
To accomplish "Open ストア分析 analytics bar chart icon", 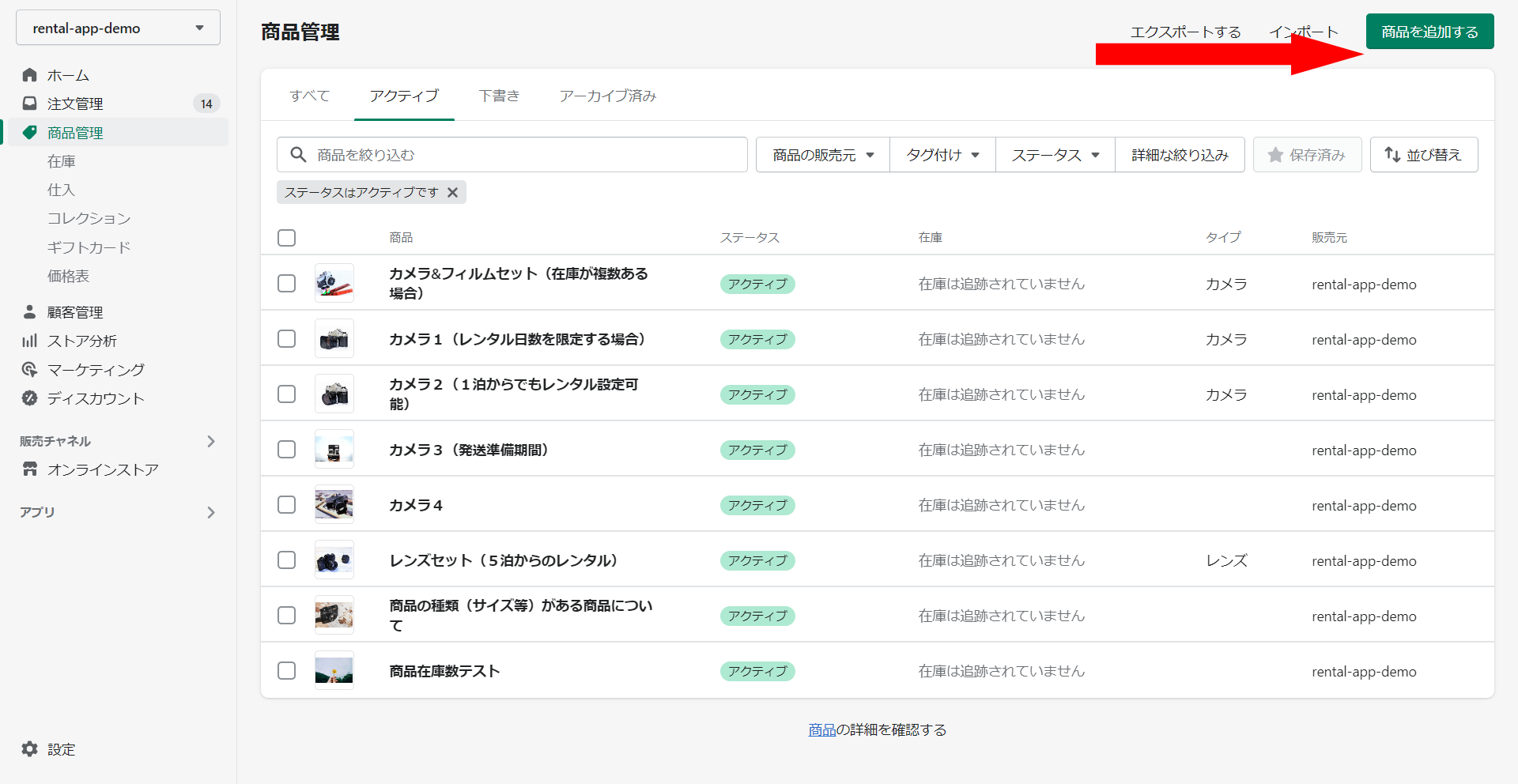I will pos(30,341).
